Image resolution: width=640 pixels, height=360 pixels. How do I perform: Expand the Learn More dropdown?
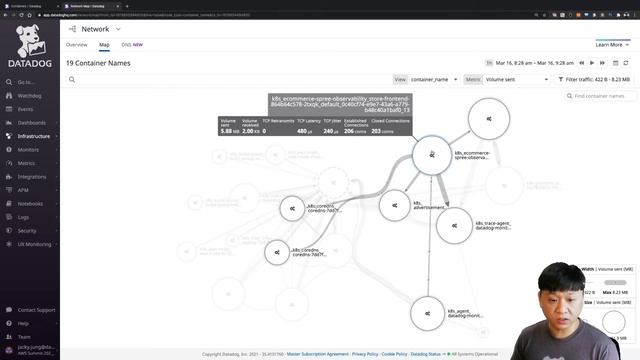coord(612,44)
